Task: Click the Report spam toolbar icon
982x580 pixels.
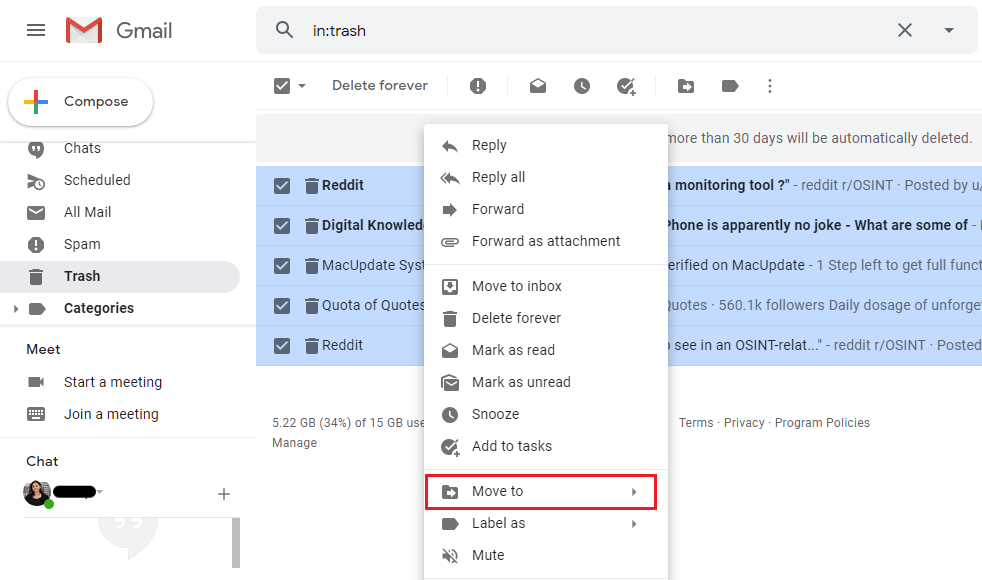Action: pyautogui.click(x=478, y=86)
